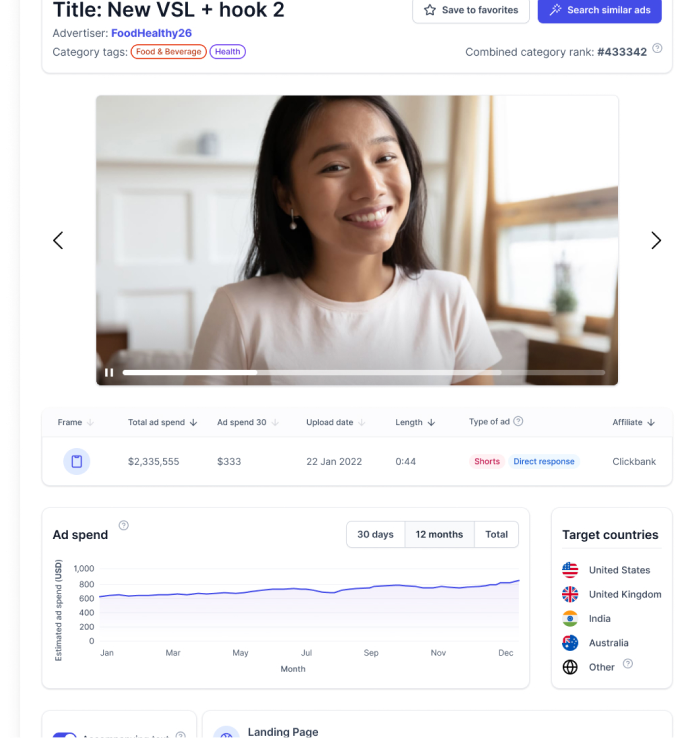Click the magic wand icon on Search similar ads
Viewport: 688px width, 738px height.
[x=555, y=10]
